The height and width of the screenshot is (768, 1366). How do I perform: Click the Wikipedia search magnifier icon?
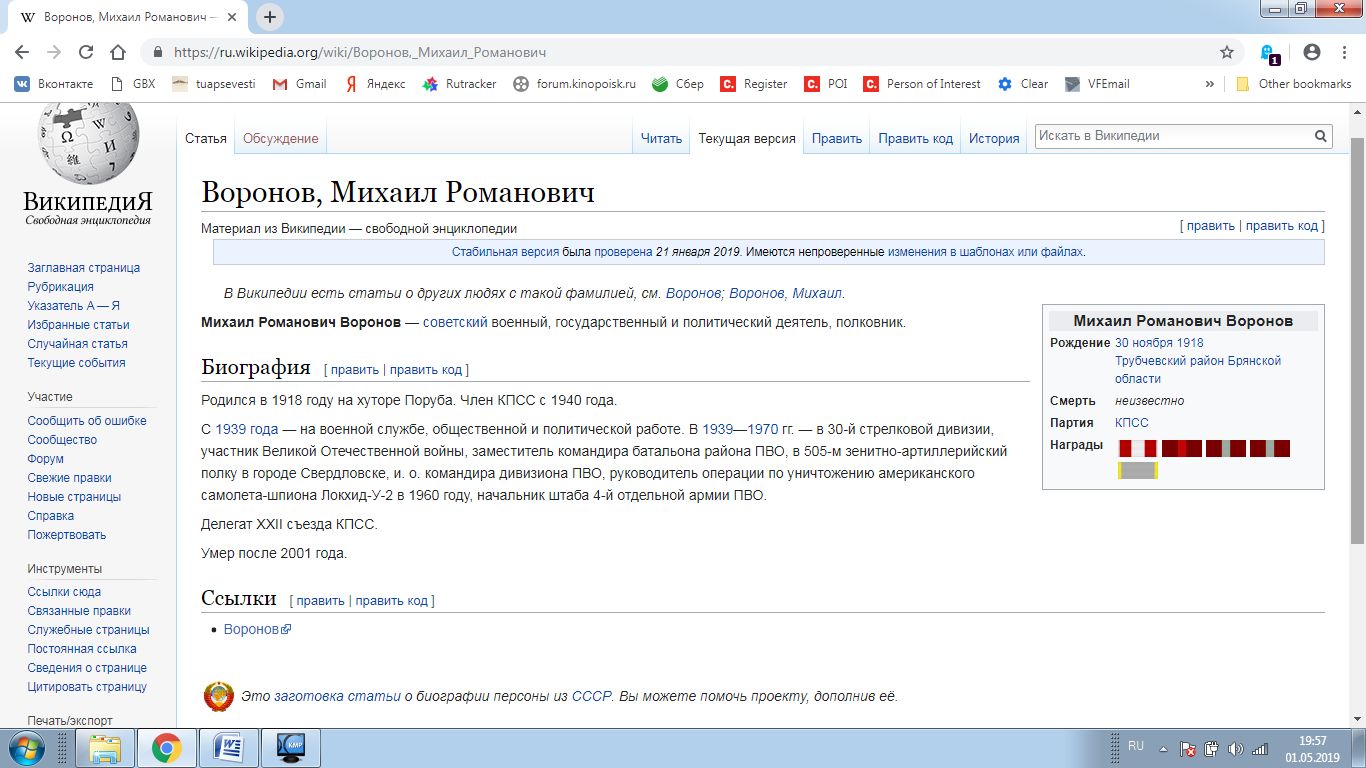coord(1320,136)
